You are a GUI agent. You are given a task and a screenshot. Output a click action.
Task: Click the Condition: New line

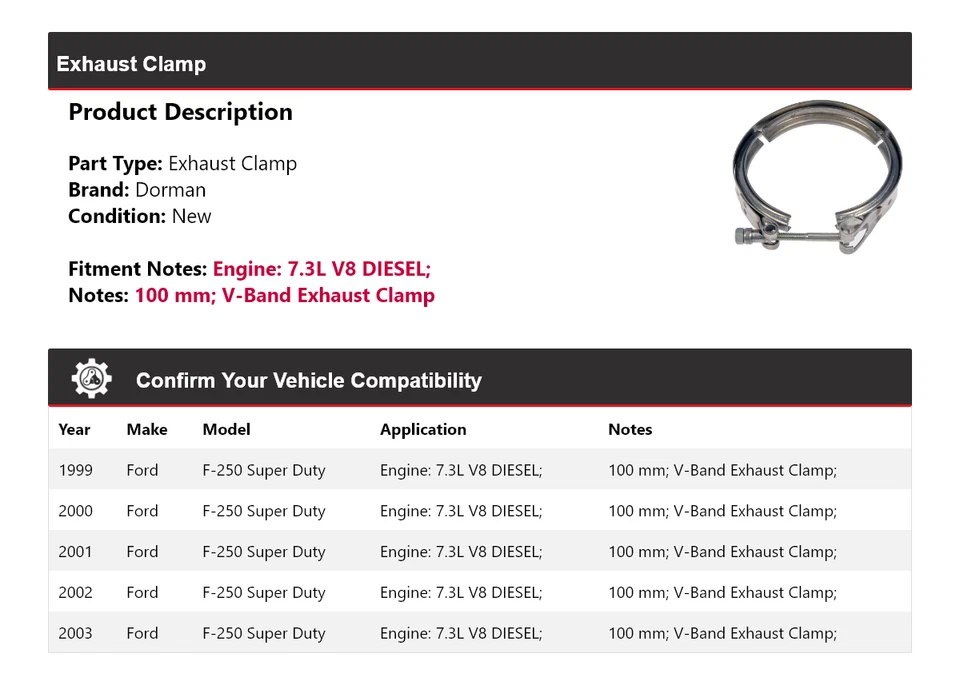140,216
